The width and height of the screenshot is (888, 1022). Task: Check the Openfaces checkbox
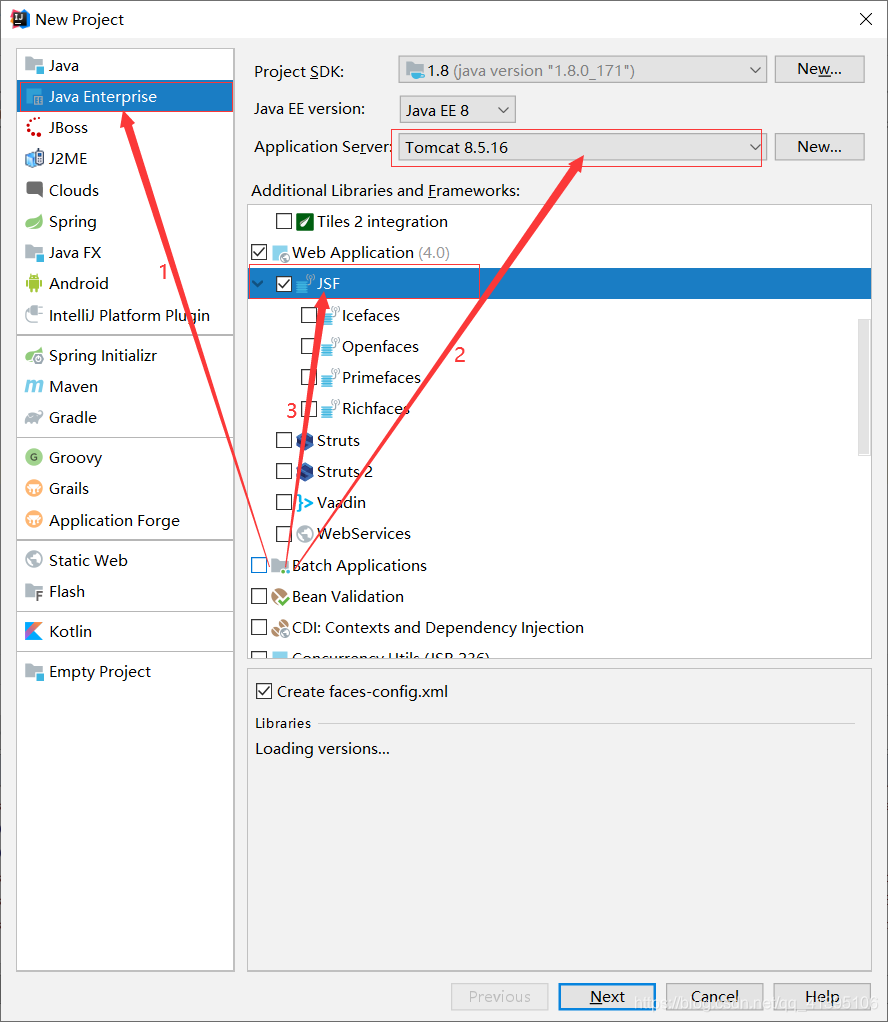coord(309,346)
